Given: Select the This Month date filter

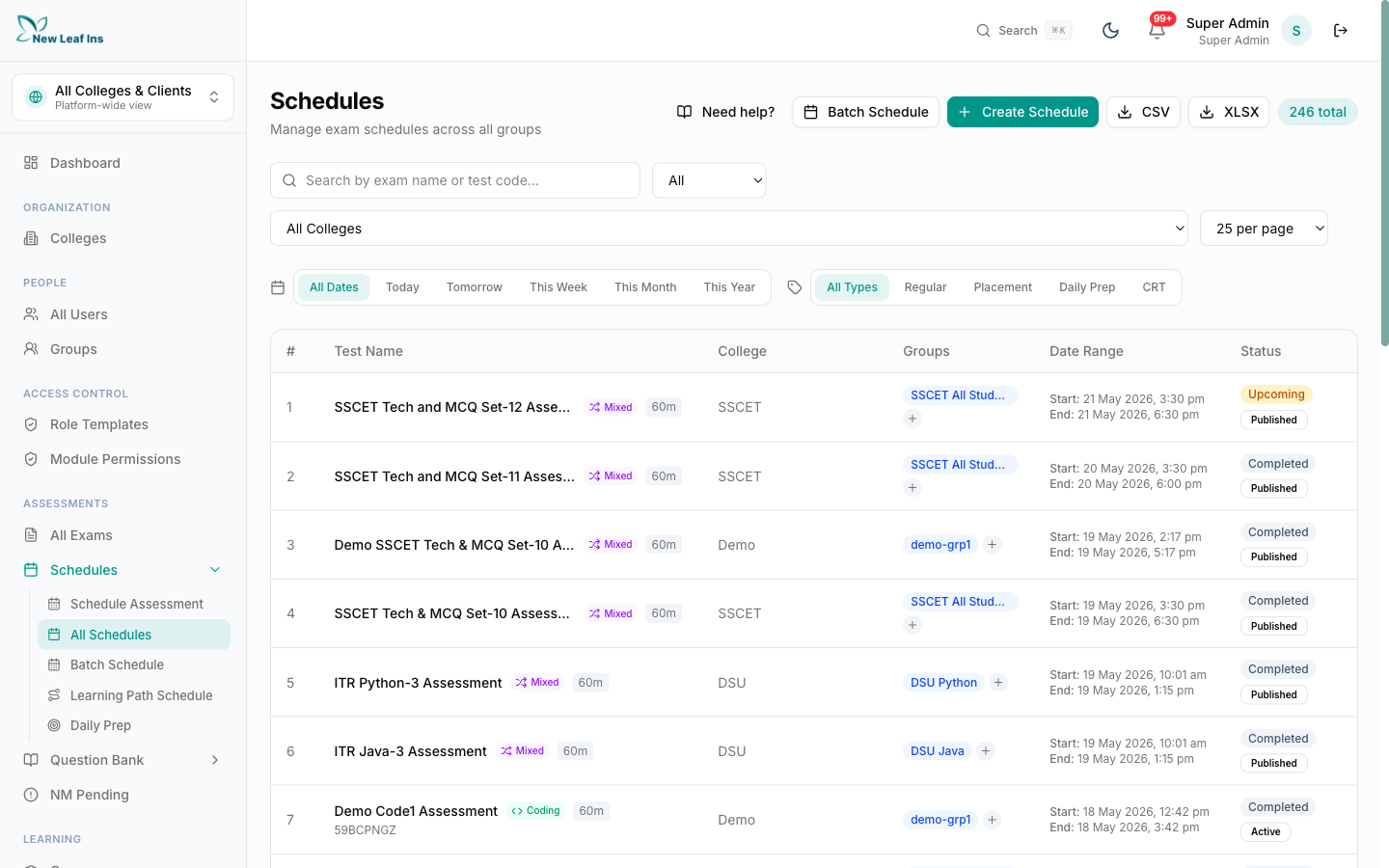Looking at the screenshot, I should [x=645, y=287].
